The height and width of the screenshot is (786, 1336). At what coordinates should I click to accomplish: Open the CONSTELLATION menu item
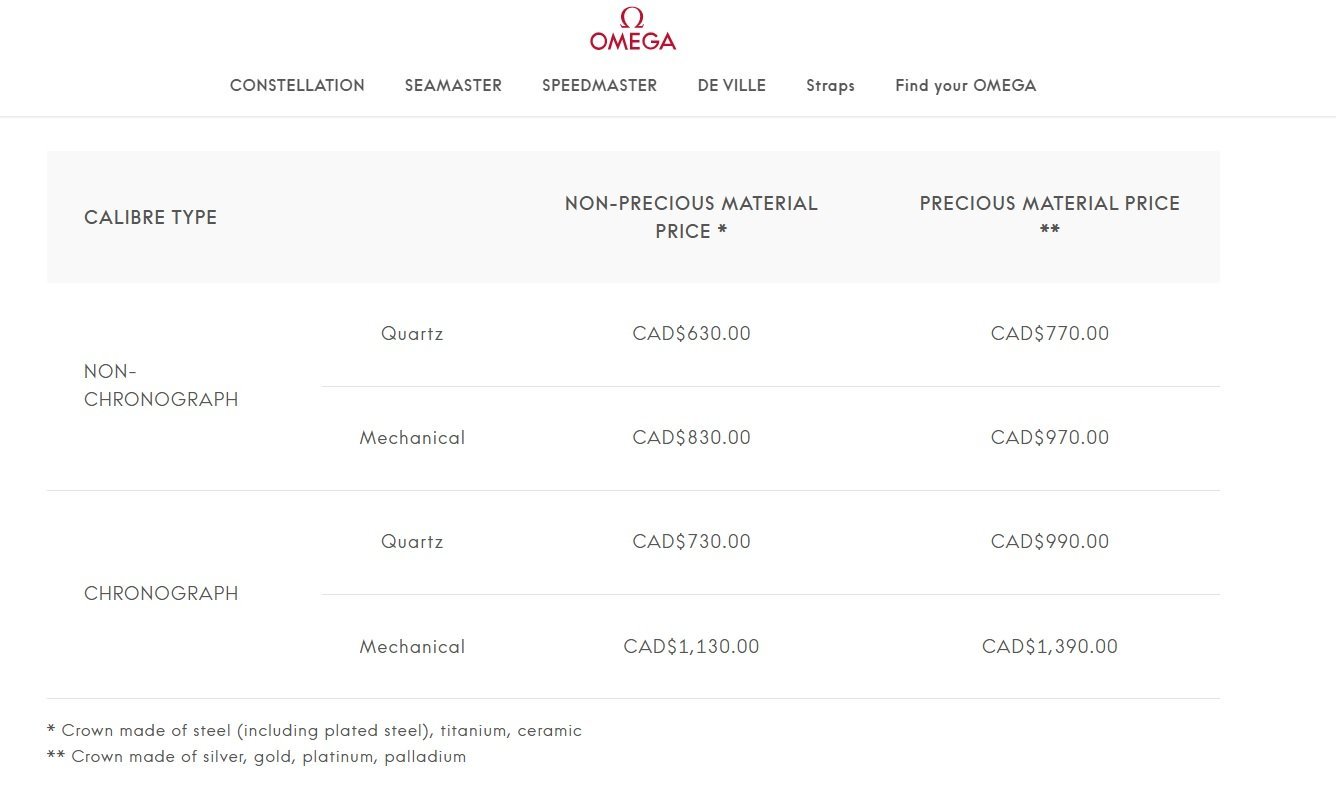pos(297,86)
